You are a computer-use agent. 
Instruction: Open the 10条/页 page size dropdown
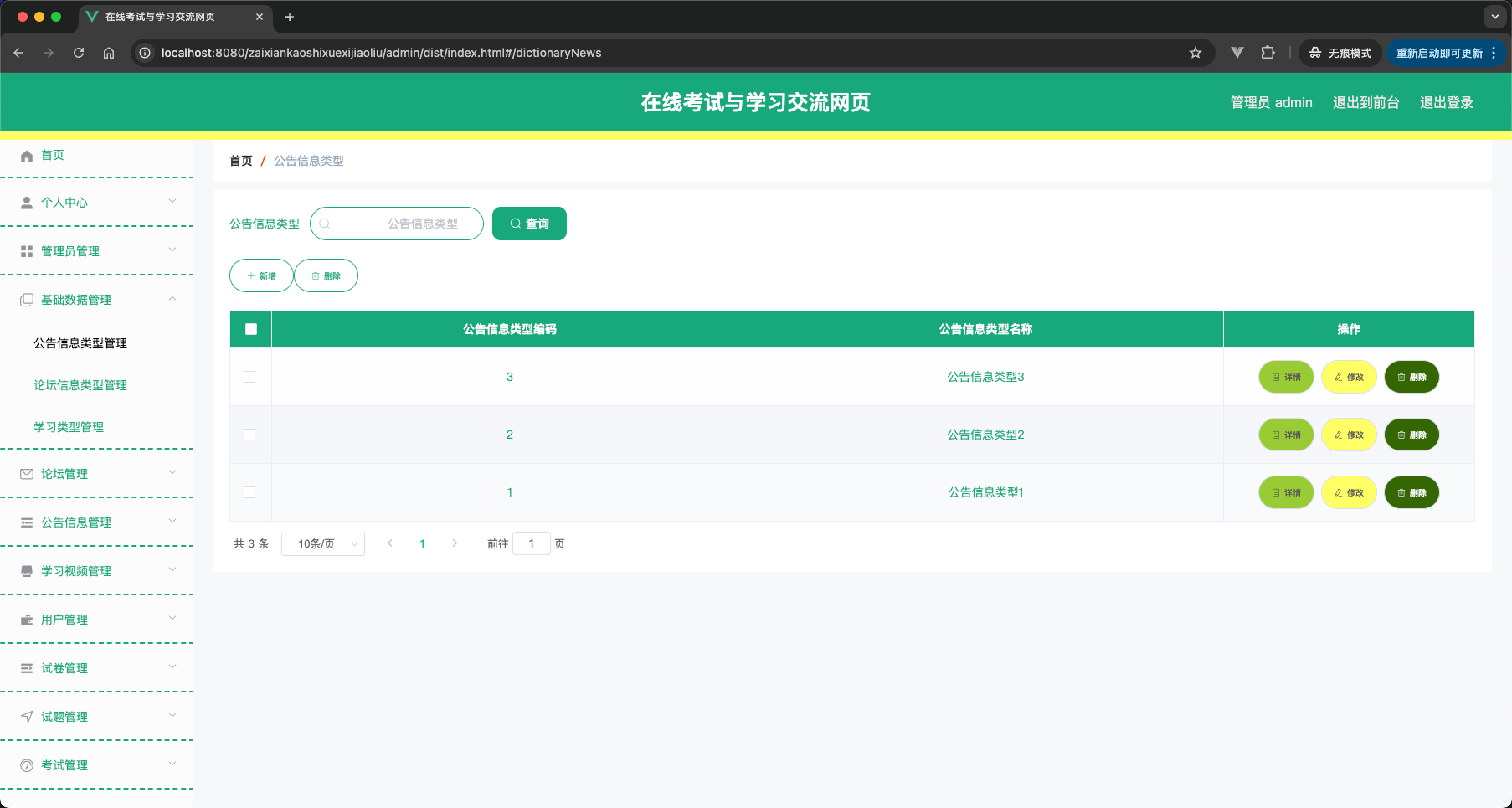323,544
